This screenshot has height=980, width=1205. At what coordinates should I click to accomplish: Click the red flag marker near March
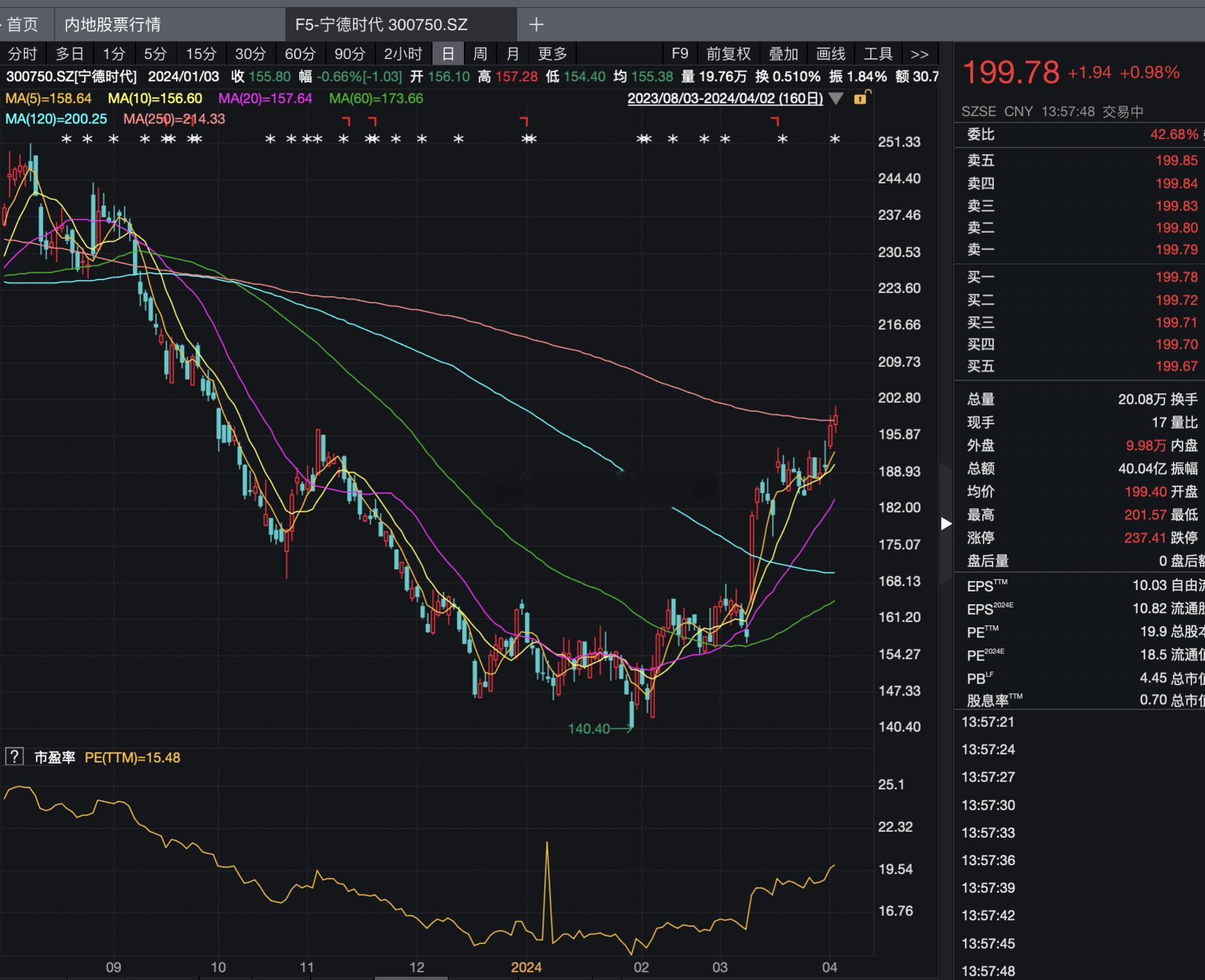coord(775,121)
